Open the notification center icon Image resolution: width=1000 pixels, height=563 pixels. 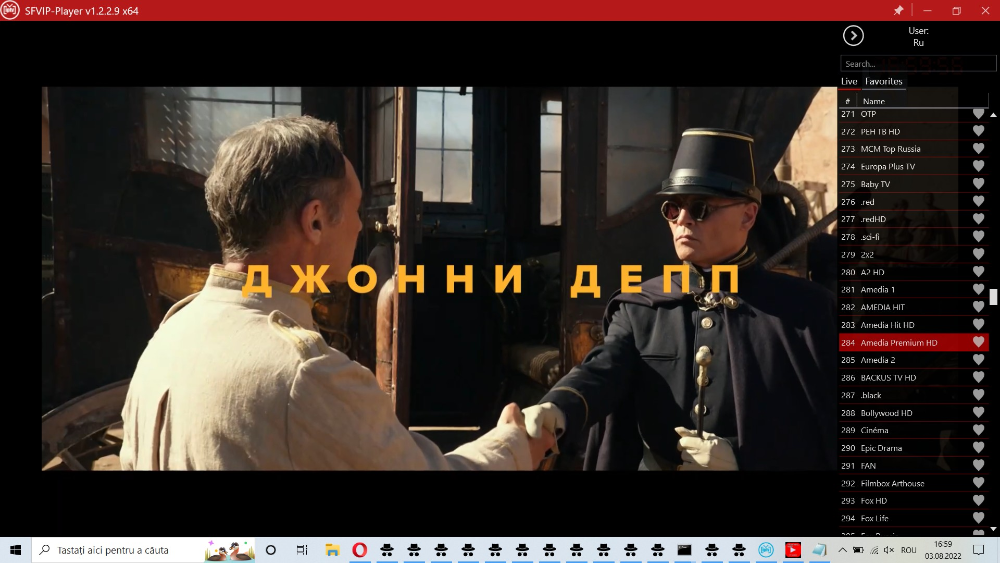(x=979, y=550)
